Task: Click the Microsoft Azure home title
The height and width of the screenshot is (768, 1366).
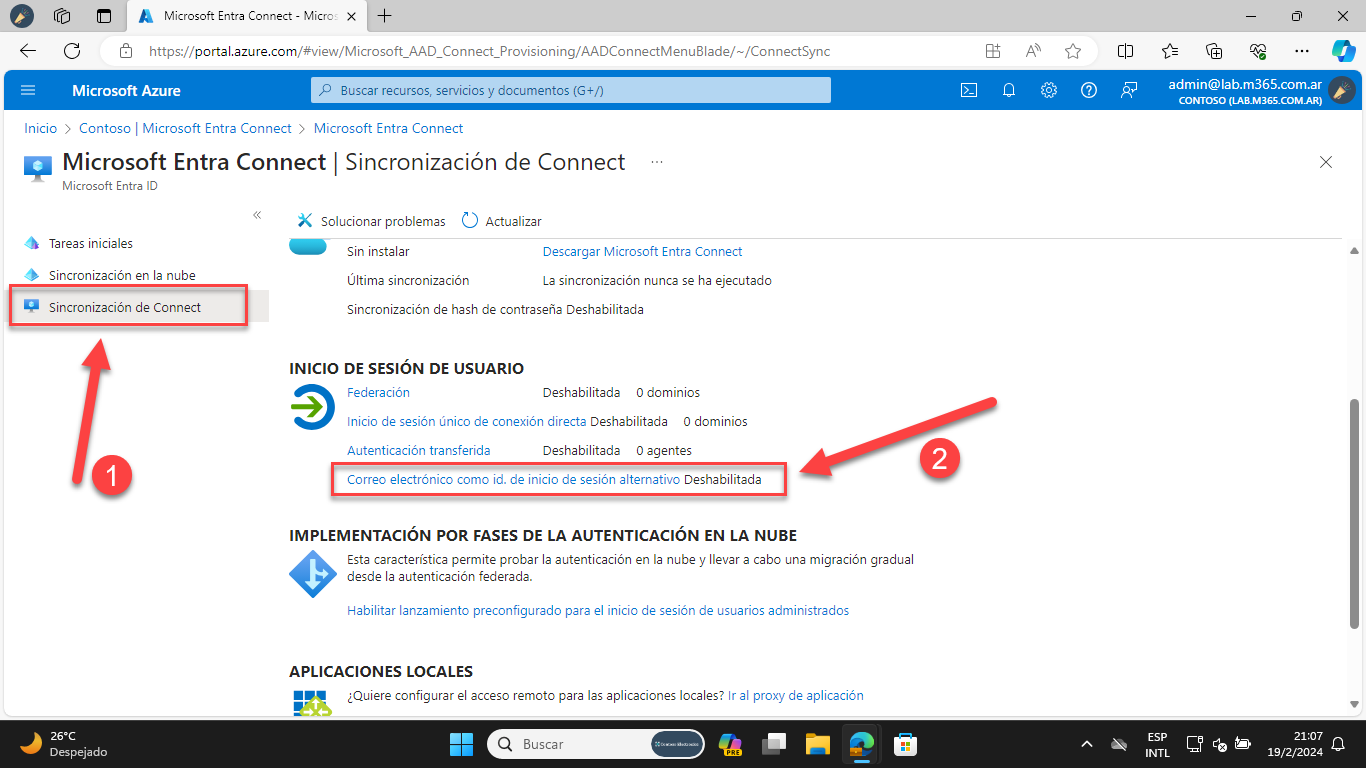Action: click(126, 90)
